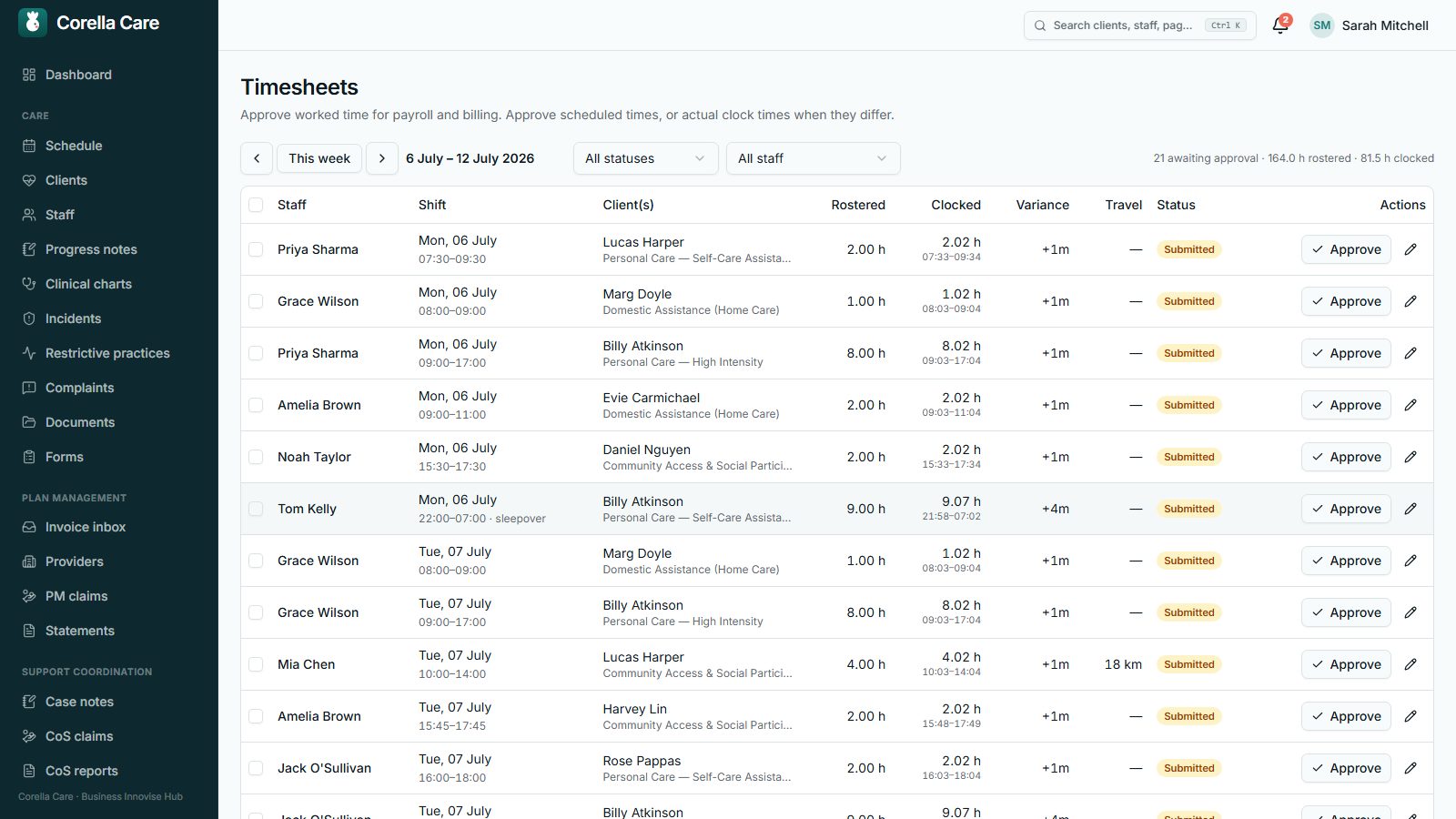Check Priya Sharma 09:00–17:00 row checkbox

point(256,353)
